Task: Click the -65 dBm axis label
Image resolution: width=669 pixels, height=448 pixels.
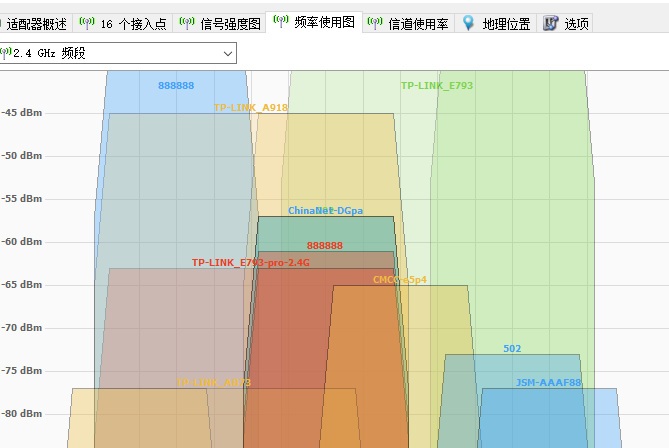Action: tap(22, 285)
